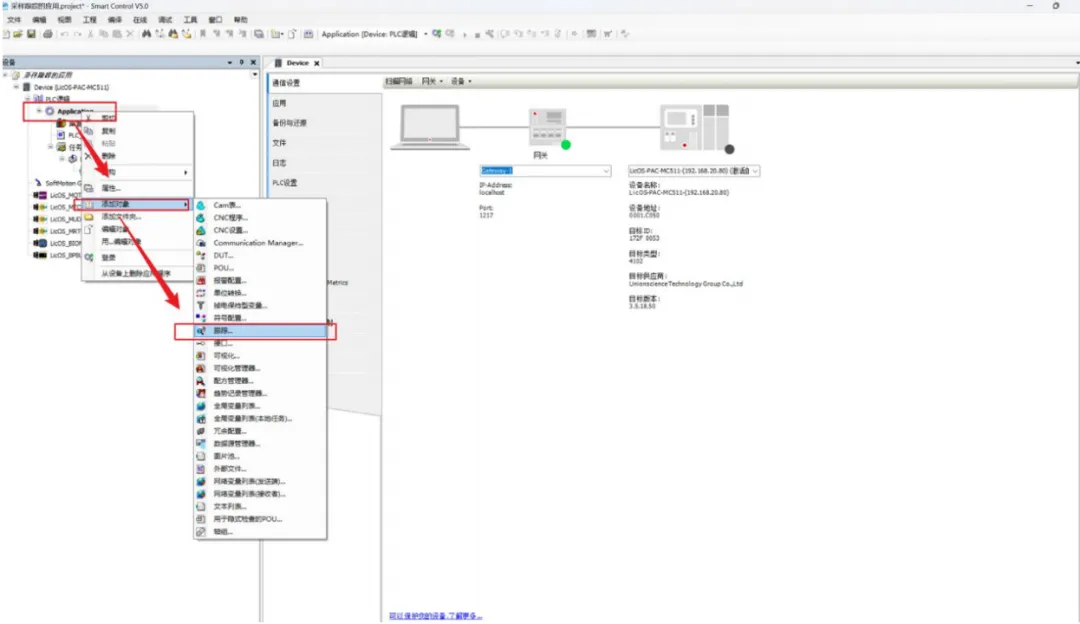Viewport: 1080px width, 624px height.
Task: Click the blue link at bottom of Device page
Action: (435, 616)
